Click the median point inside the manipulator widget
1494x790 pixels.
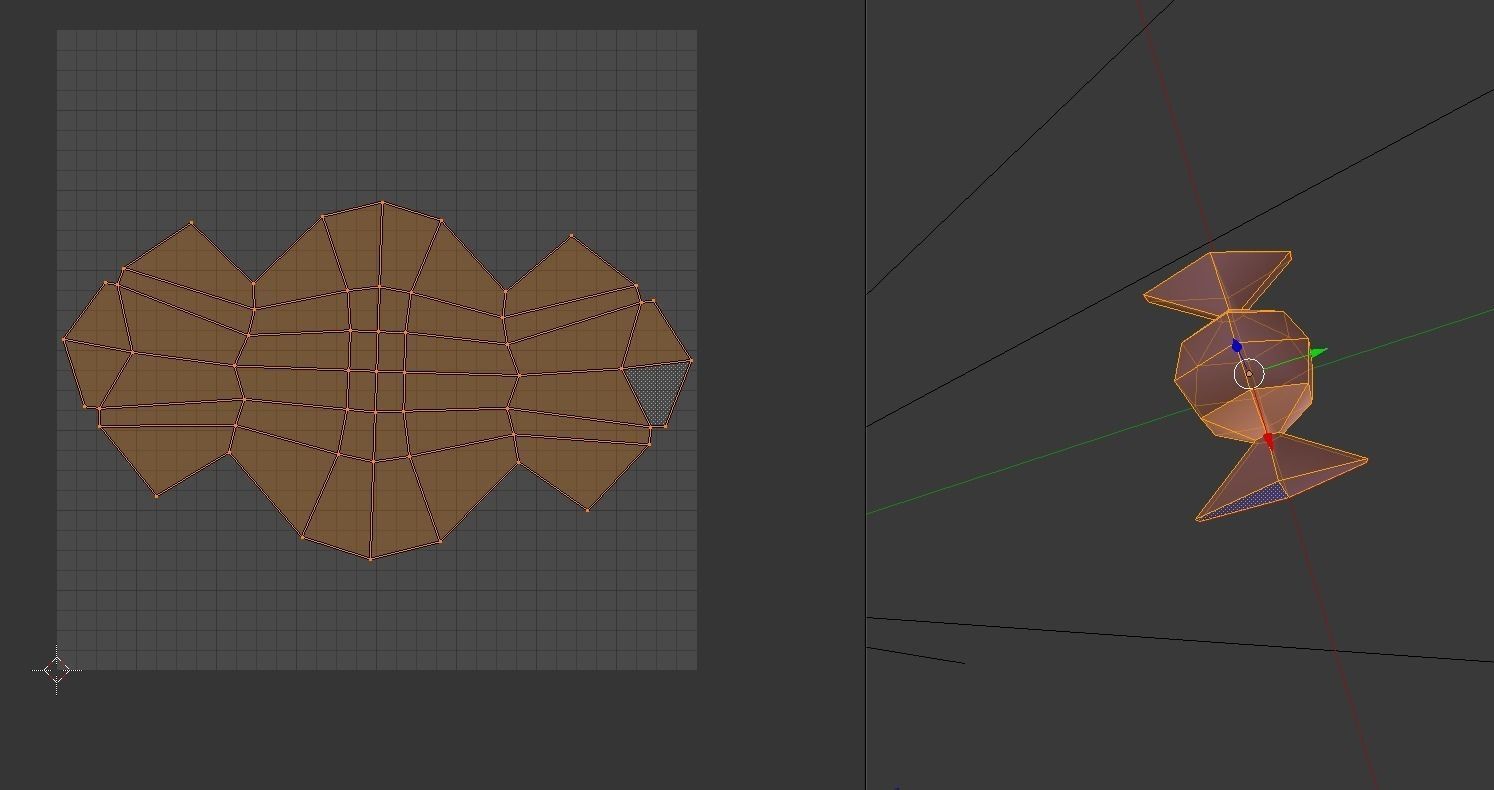(1250, 374)
